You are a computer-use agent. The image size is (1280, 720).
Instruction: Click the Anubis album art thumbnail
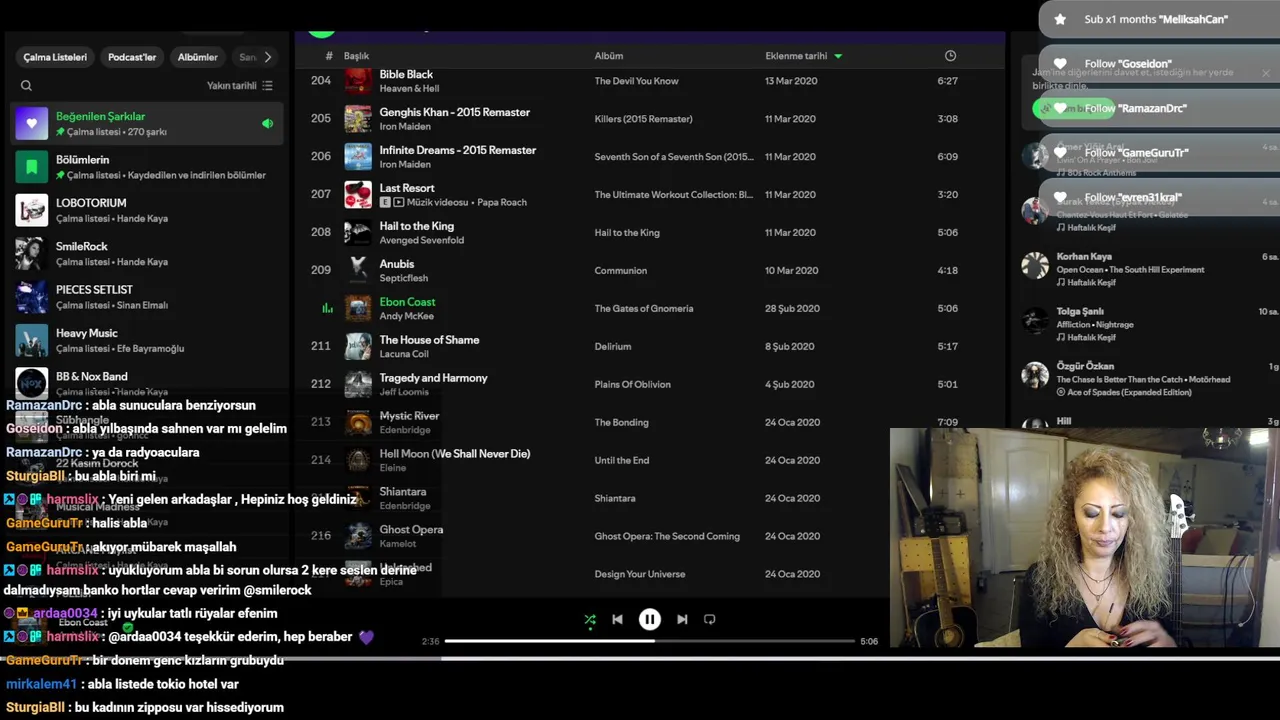[358, 271]
